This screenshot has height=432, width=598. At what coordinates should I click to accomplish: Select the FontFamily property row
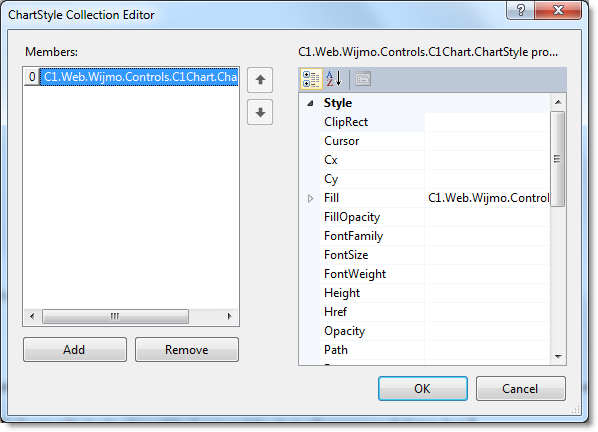[x=435, y=236]
